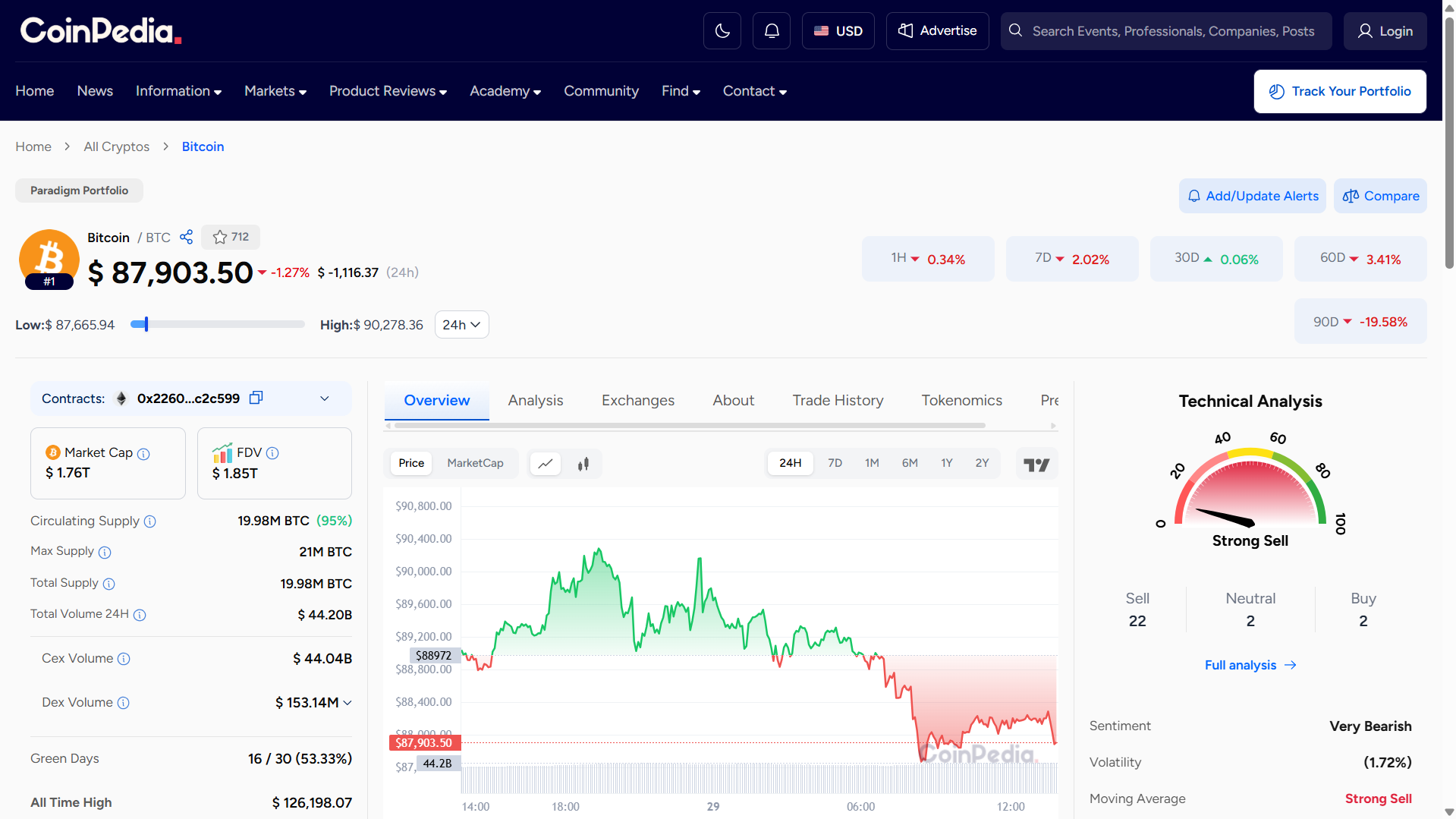Click the Total Supply info icon

[x=108, y=584]
